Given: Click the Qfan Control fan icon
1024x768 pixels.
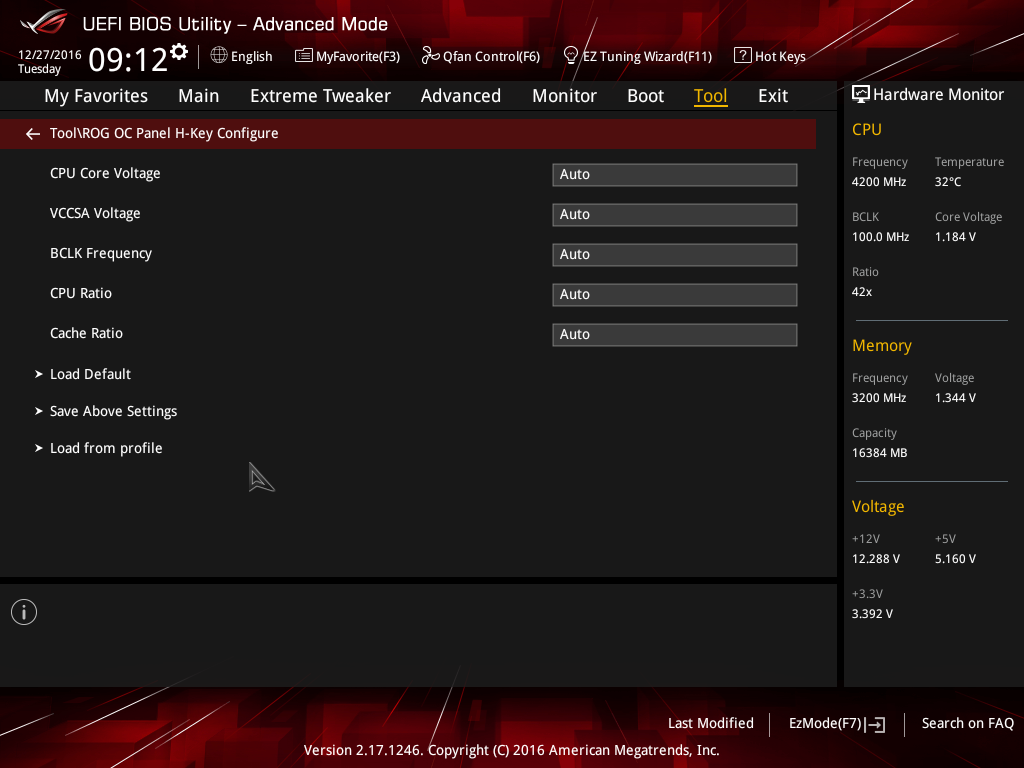Looking at the screenshot, I should [x=430, y=56].
